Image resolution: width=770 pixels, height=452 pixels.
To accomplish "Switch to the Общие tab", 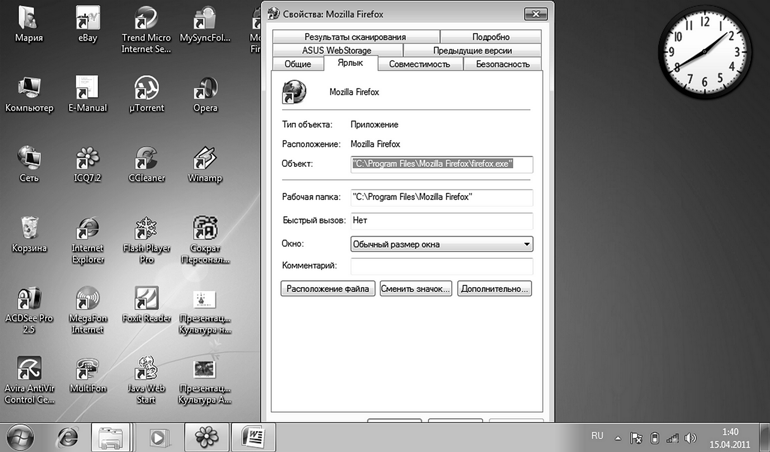I will pos(297,64).
